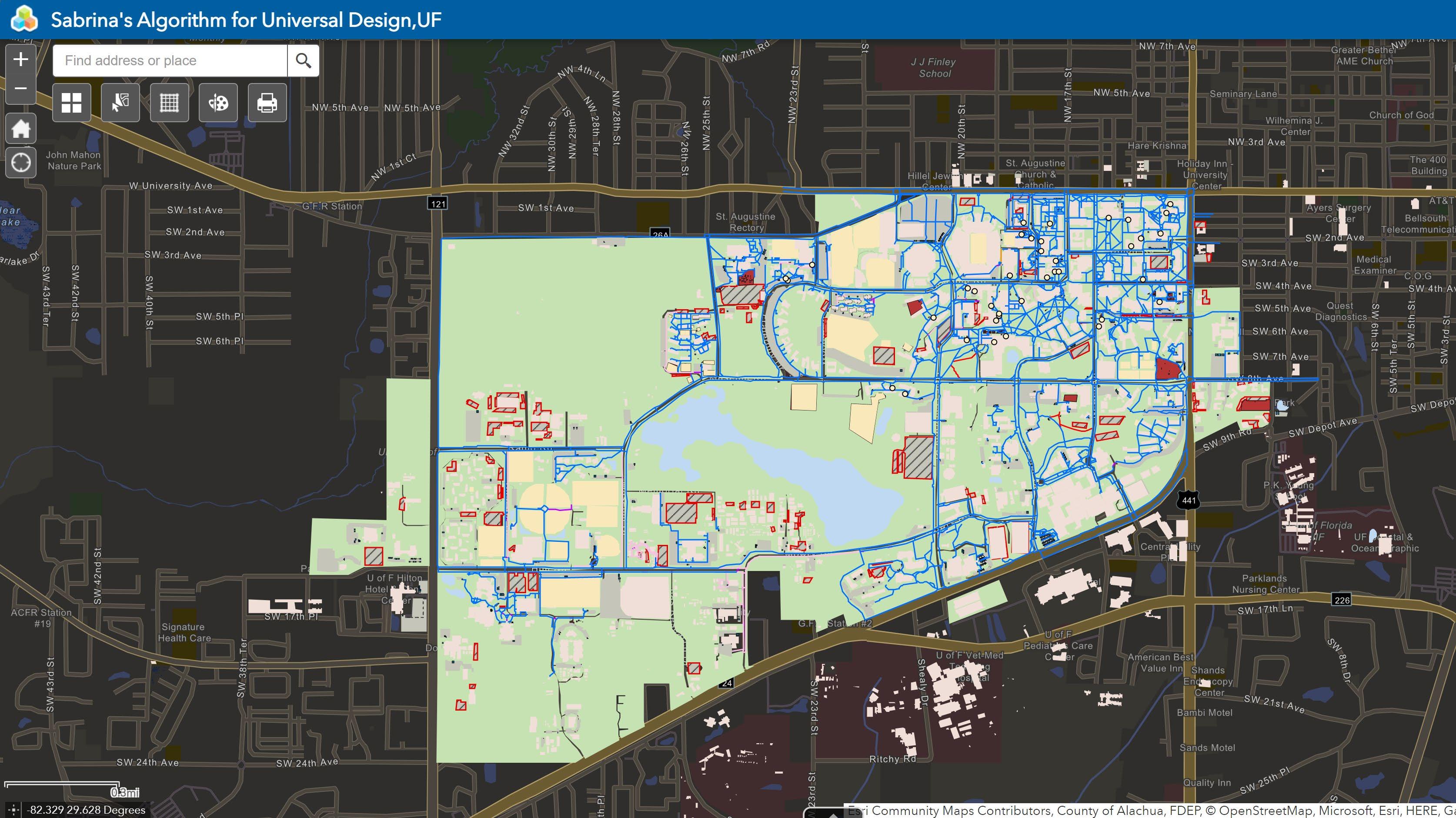Click the search magnifier button
The width and height of the screenshot is (1456, 818).
pyautogui.click(x=304, y=60)
